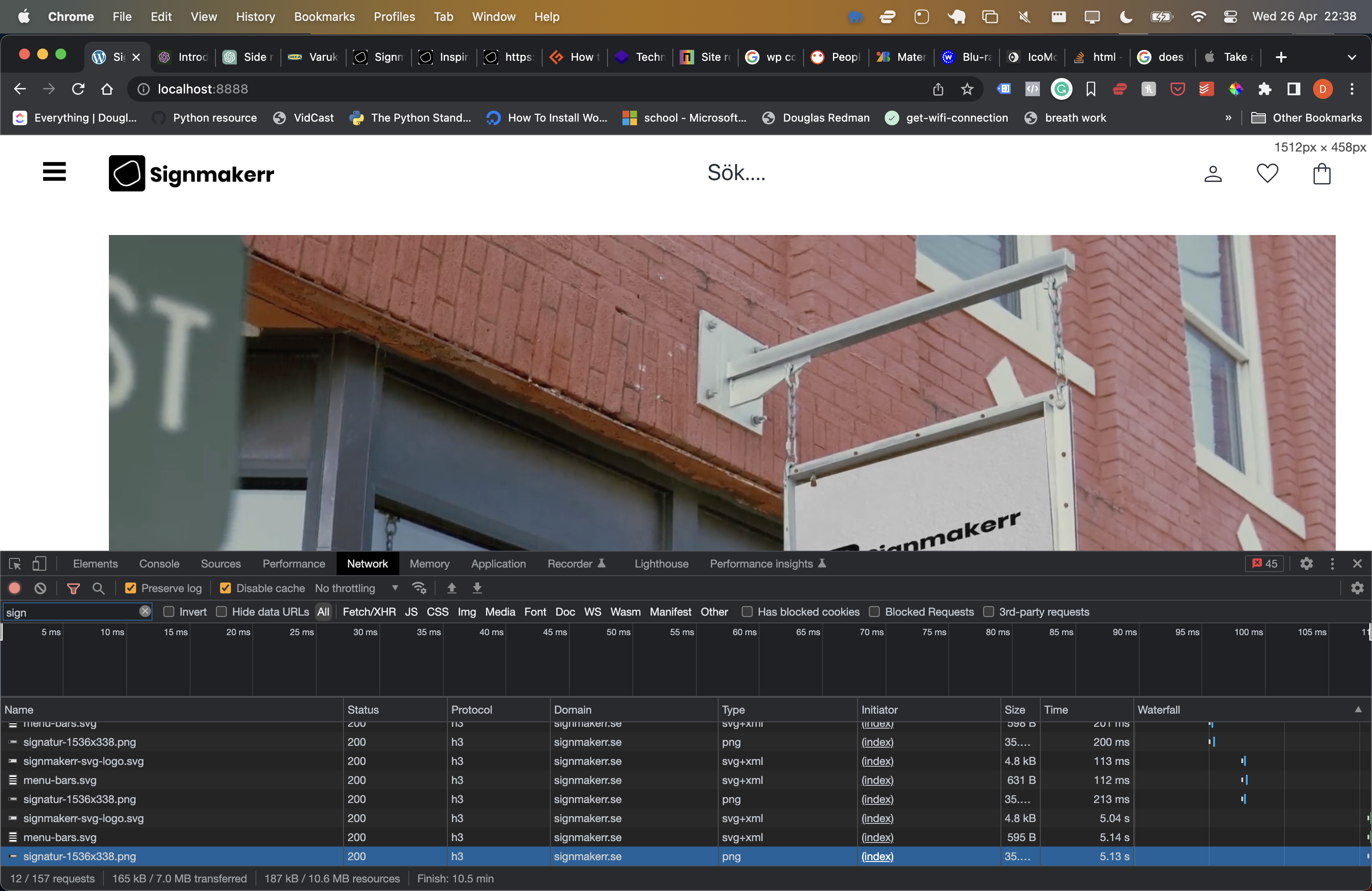Show hidden bookmarks with double chevron
This screenshot has height=891, width=1372.
pyautogui.click(x=1228, y=117)
